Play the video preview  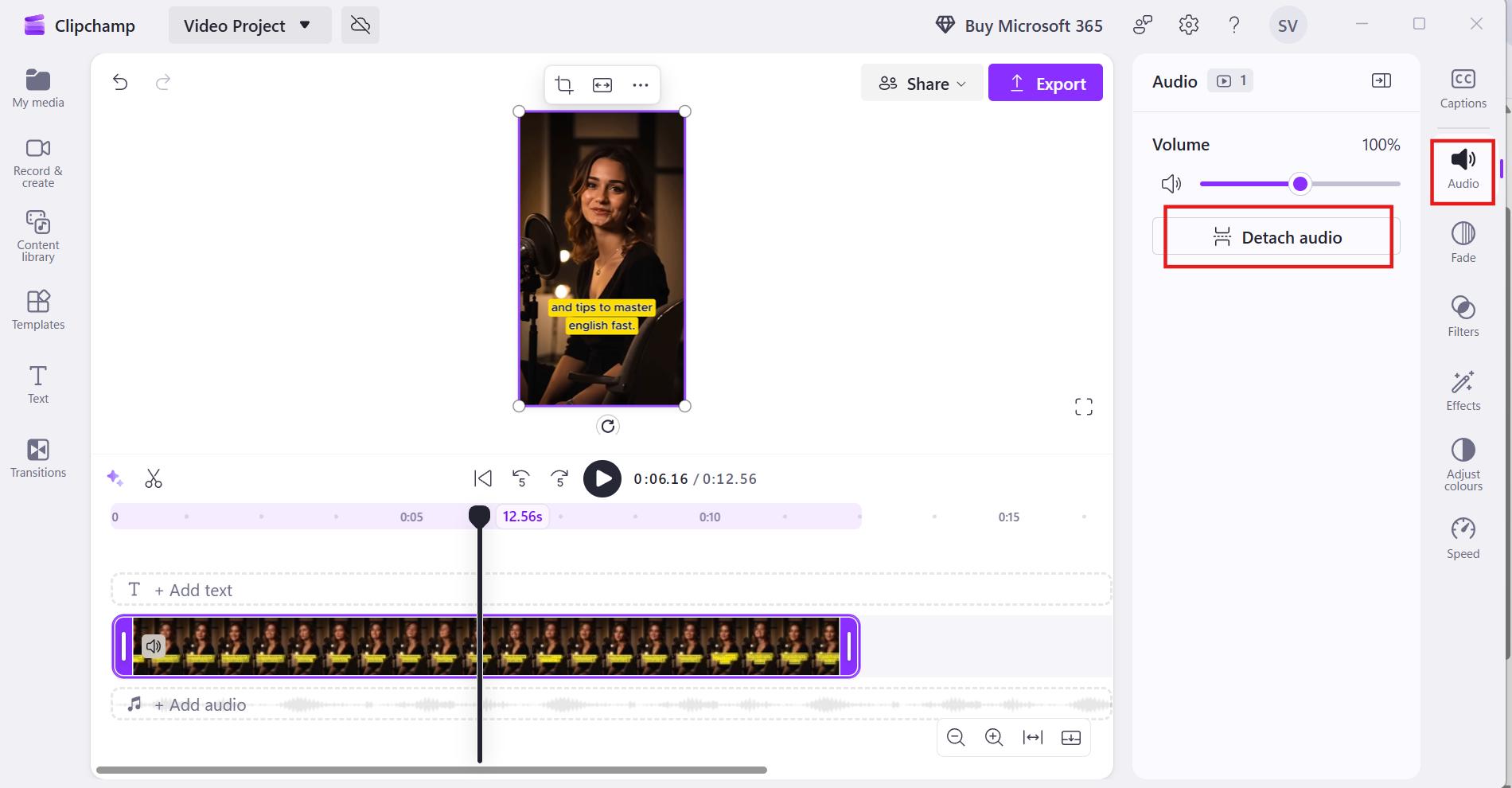pos(602,478)
